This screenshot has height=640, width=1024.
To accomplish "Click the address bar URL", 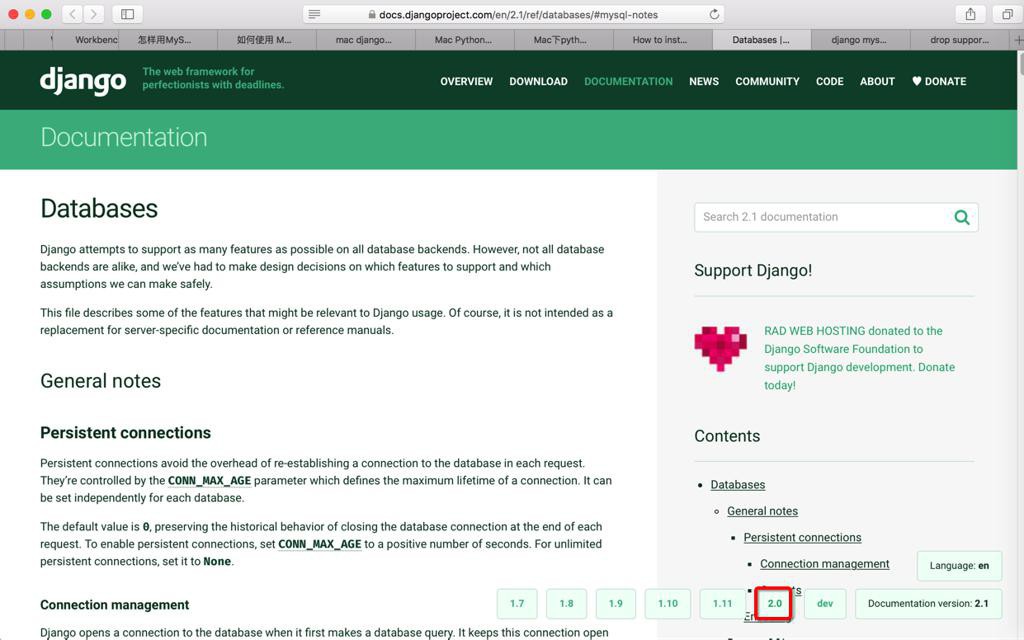I will point(518,14).
